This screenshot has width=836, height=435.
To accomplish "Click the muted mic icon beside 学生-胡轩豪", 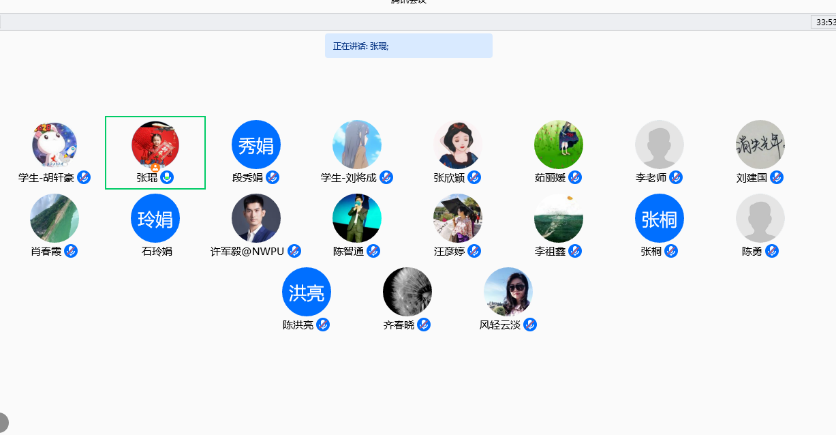I will 84,178.
